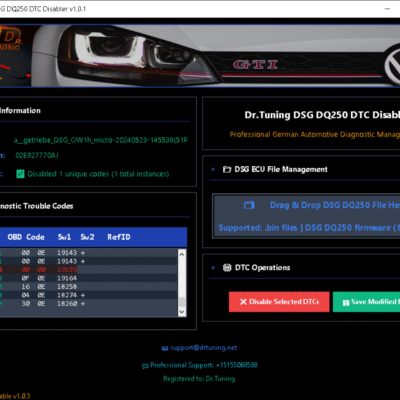Select the DTC row with Sw2 19164

(x=88, y=278)
